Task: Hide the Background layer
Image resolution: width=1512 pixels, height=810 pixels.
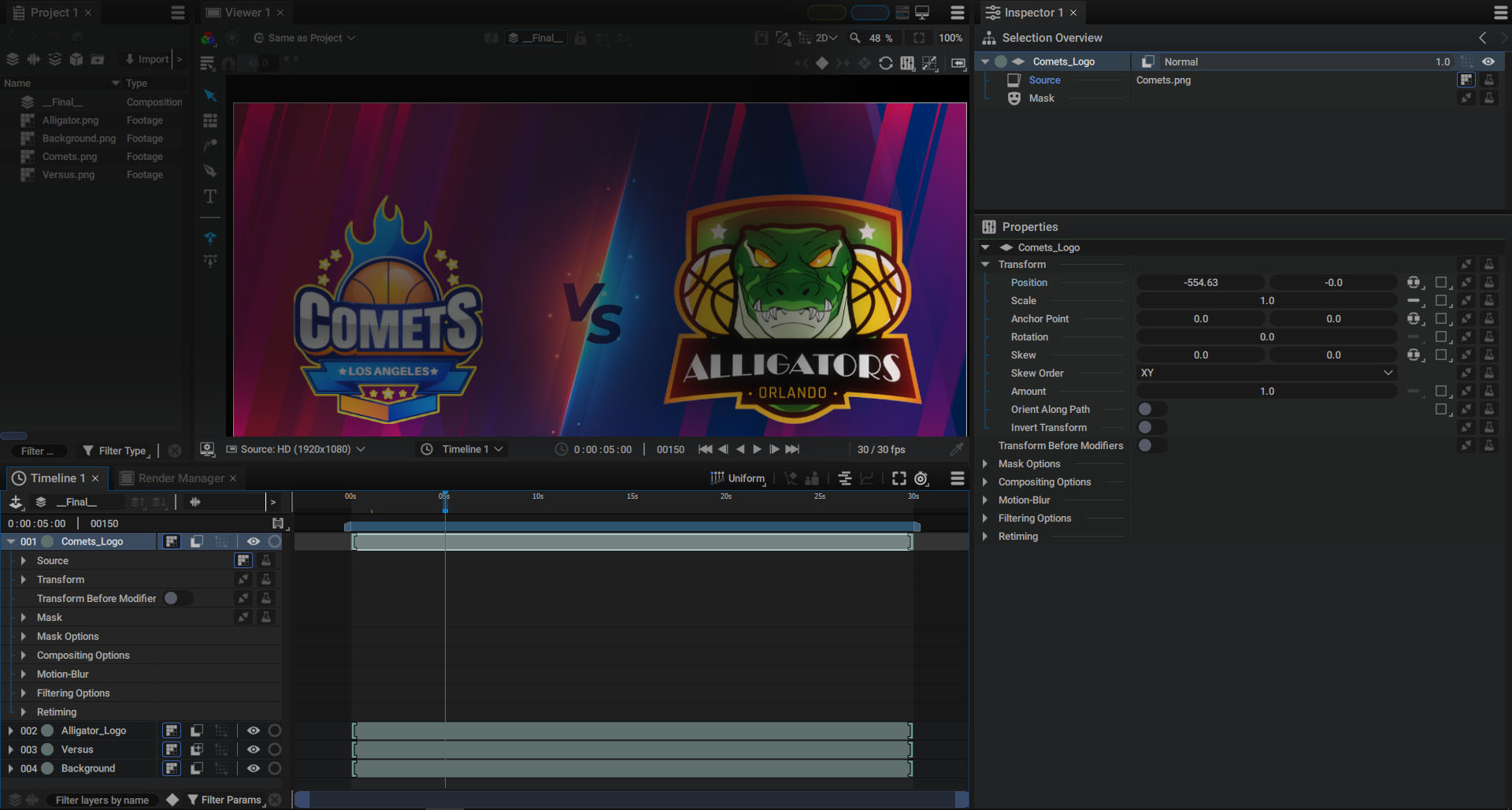Action: (254, 768)
